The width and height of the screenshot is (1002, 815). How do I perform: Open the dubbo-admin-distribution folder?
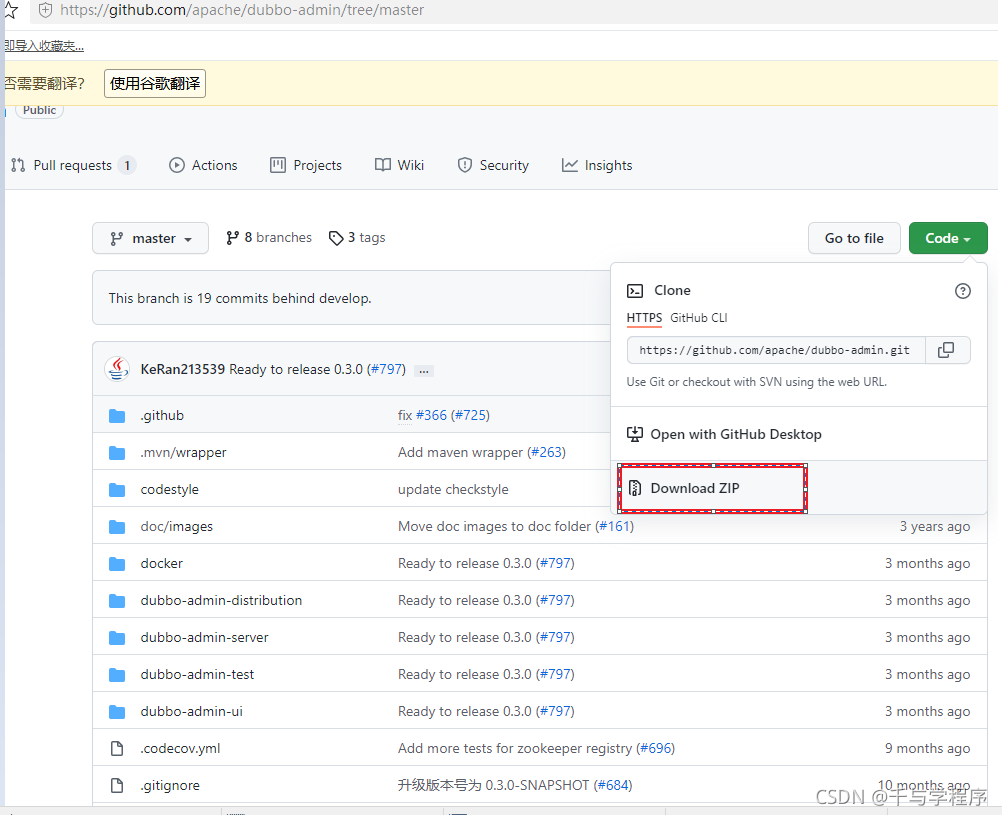[221, 601]
